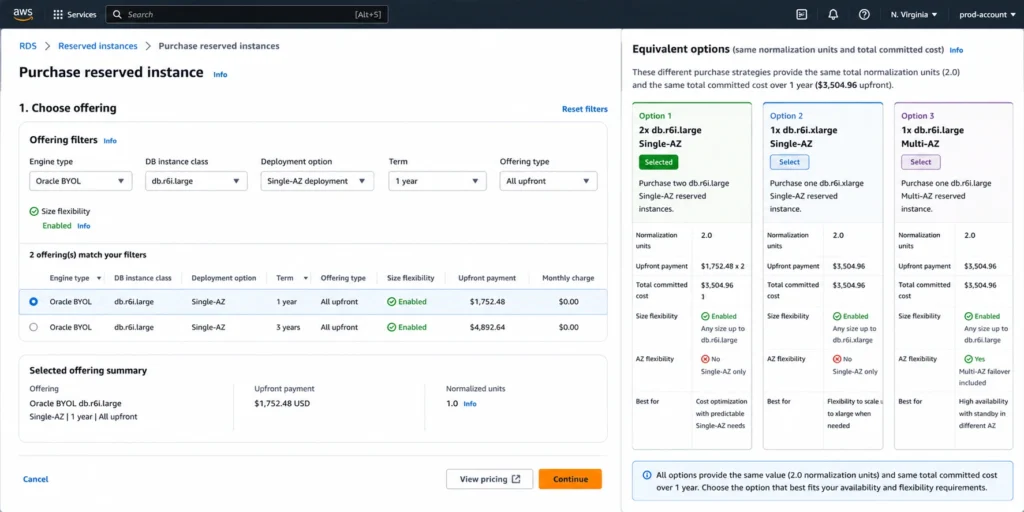Open the DB instance class dropdown
This screenshot has width=1024, height=512.
[197, 181]
